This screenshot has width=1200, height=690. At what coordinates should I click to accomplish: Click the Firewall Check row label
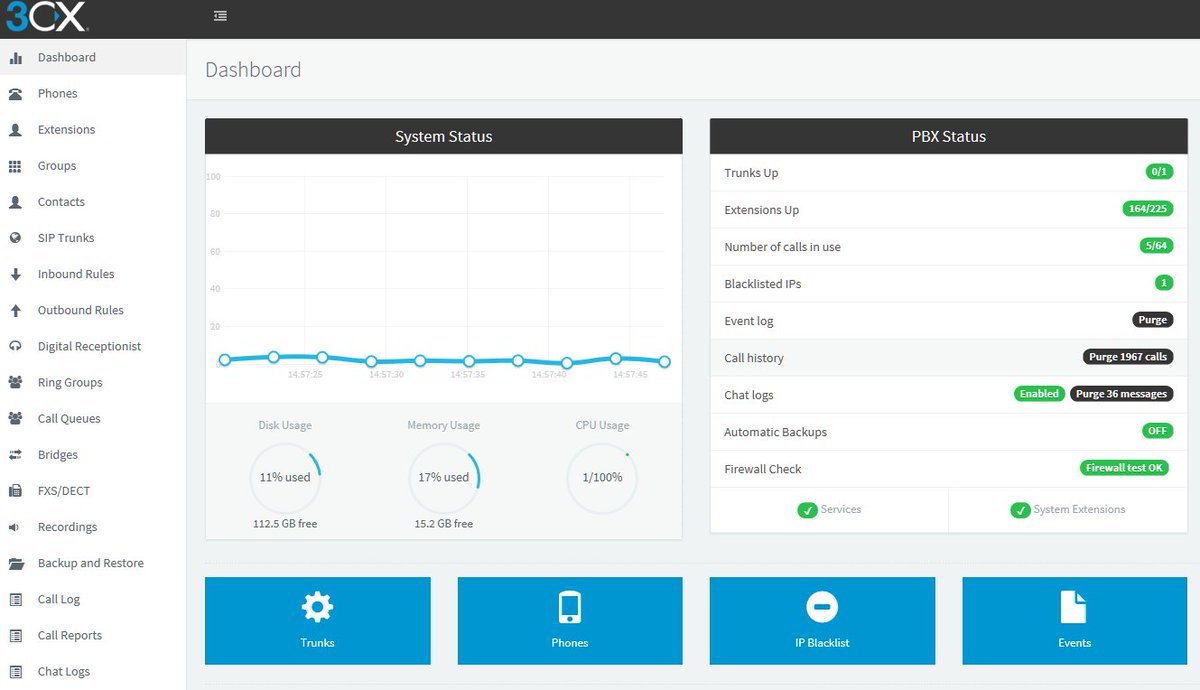(763, 469)
